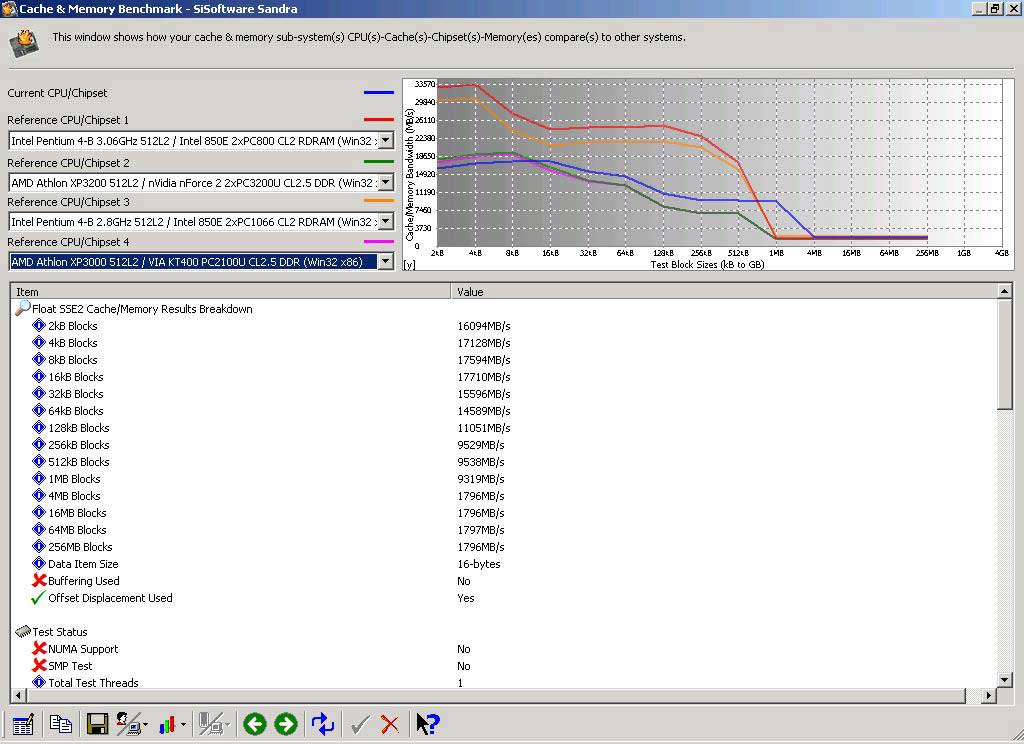
Task: Click the vertical scrollbar down arrow
Action: (1004, 680)
